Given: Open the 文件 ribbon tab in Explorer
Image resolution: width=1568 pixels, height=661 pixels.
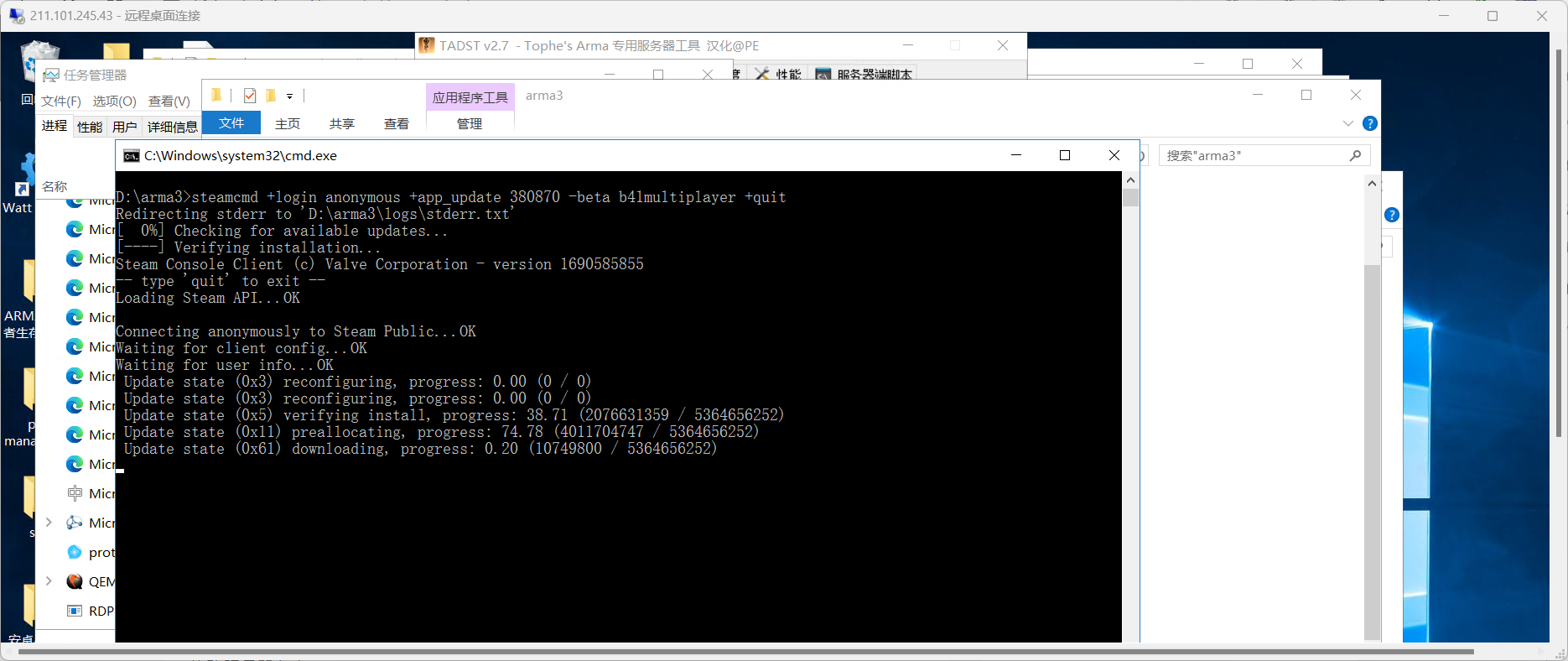Looking at the screenshot, I should point(231,123).
